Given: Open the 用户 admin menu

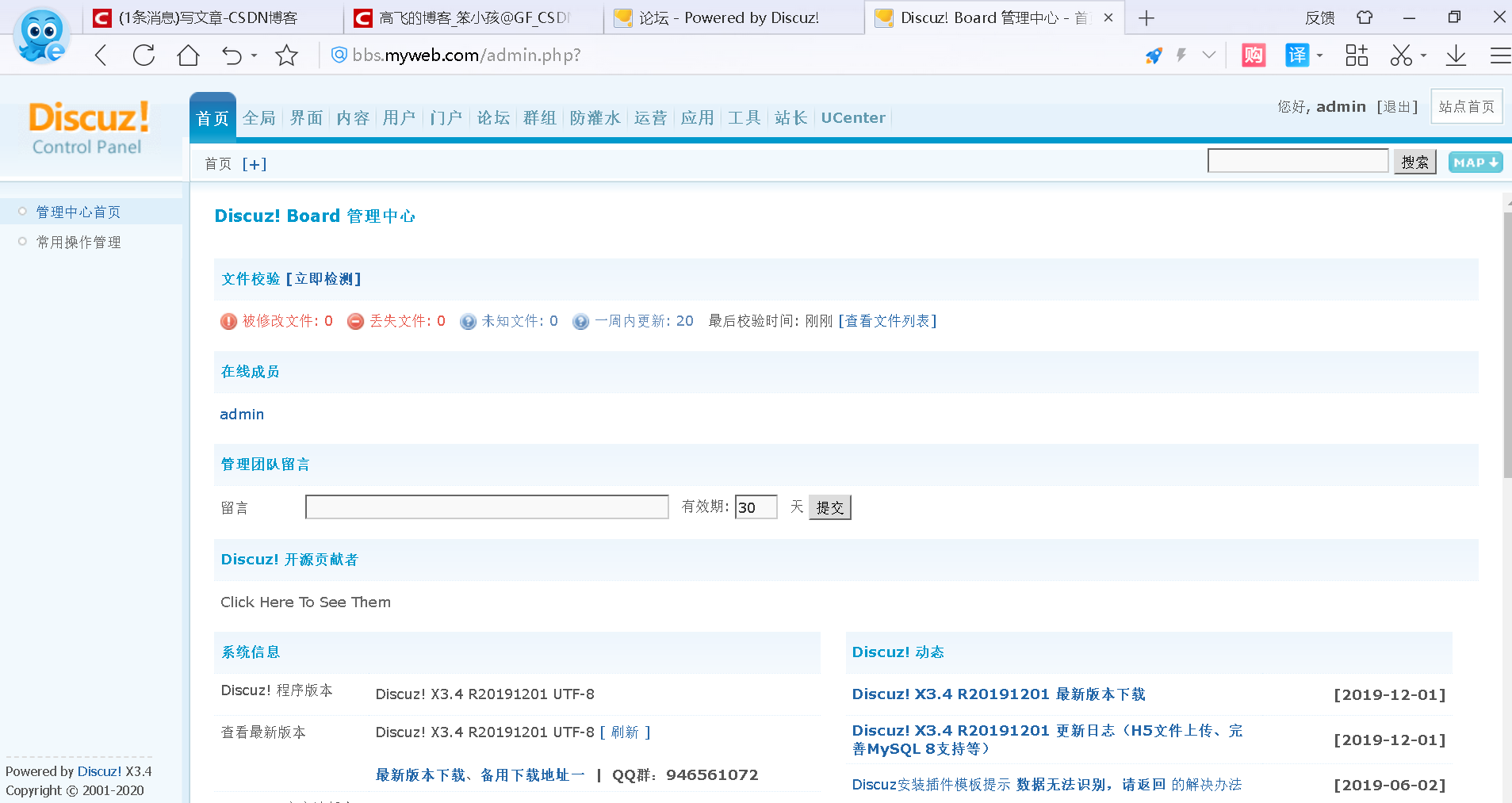Looking at the screenshot, I should [x=400, y=118].
